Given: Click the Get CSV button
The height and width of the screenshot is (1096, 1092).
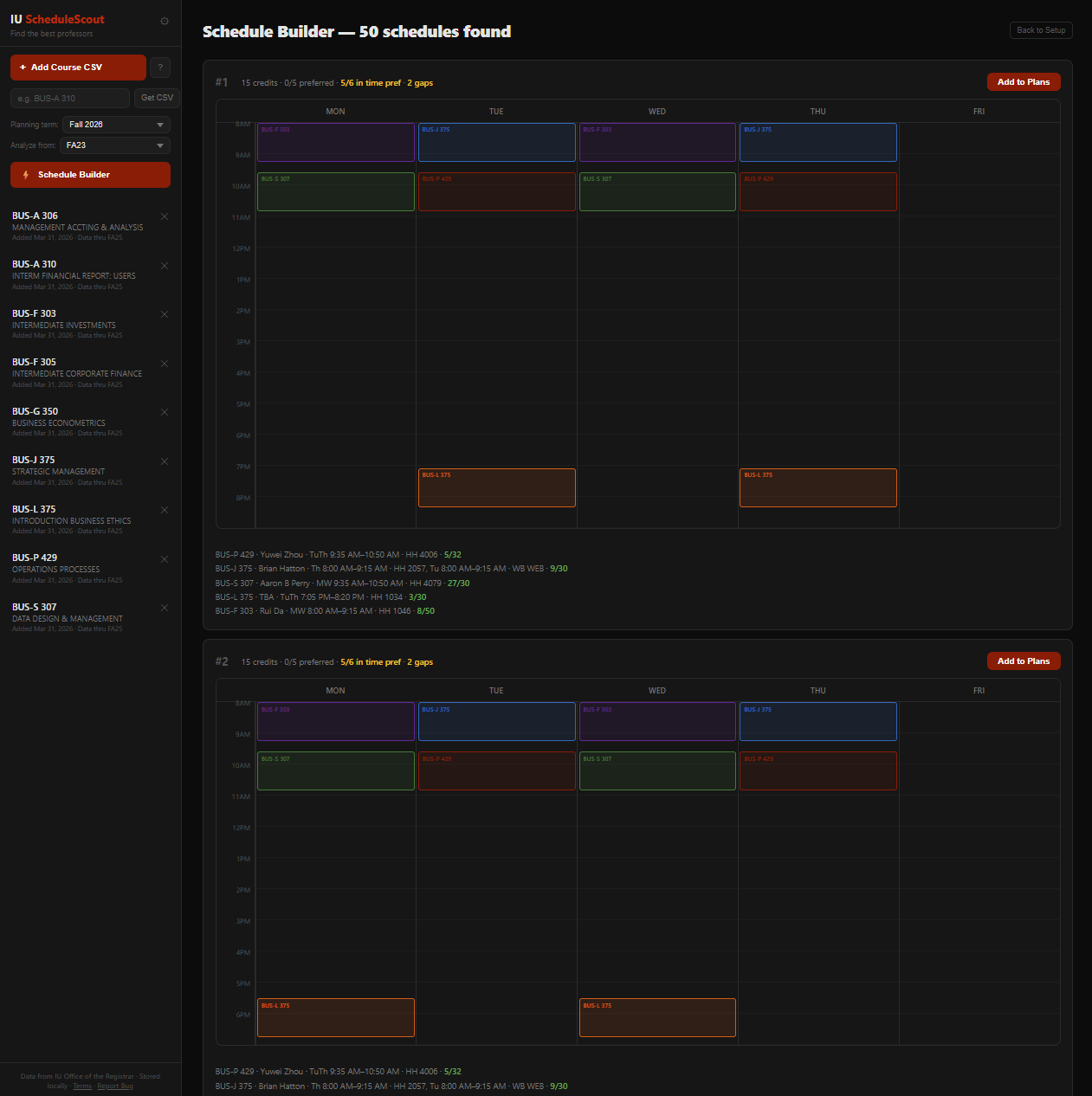Looking at the screenshot, I should (156, 98).
